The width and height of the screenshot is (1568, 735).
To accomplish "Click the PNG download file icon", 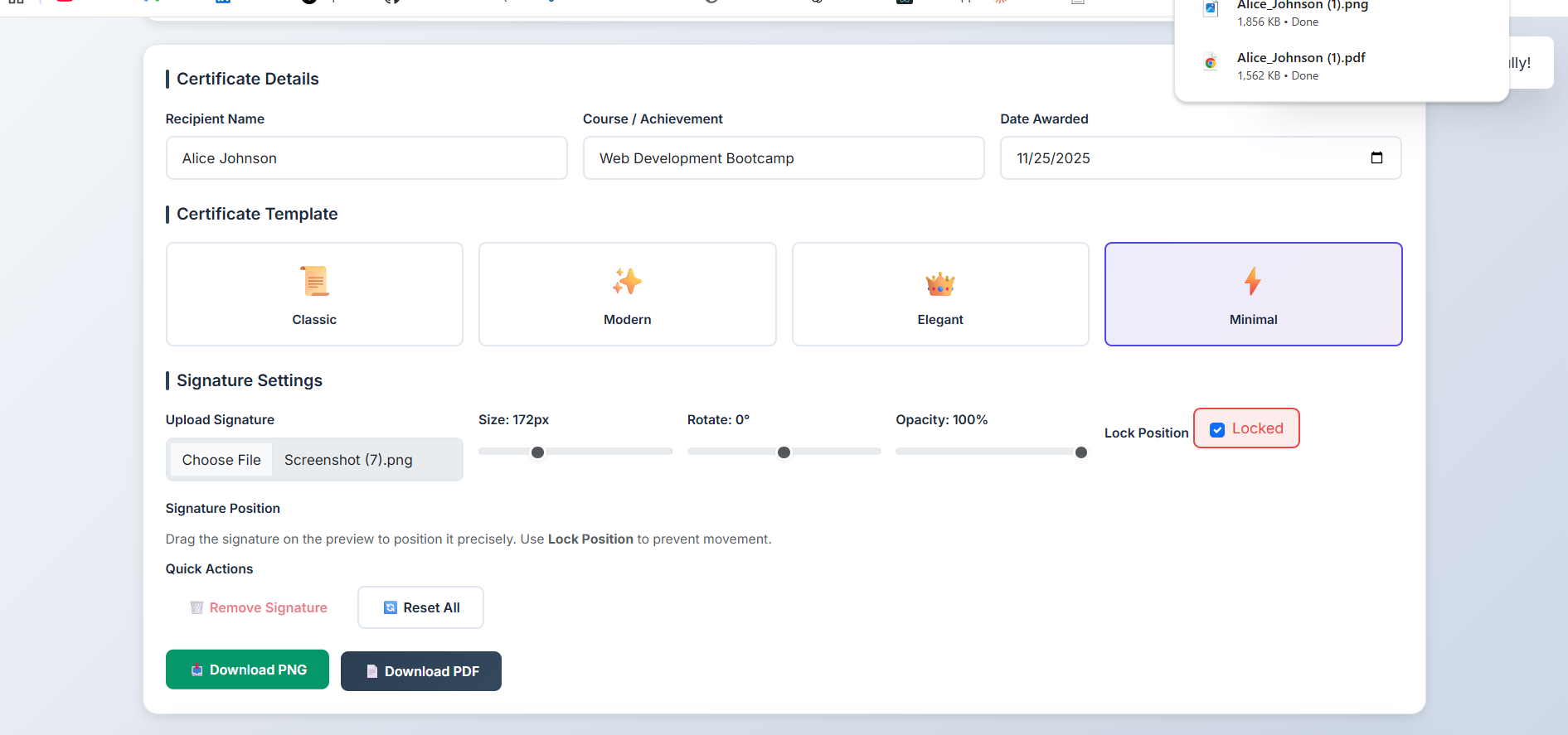I will pos(1211,8).
